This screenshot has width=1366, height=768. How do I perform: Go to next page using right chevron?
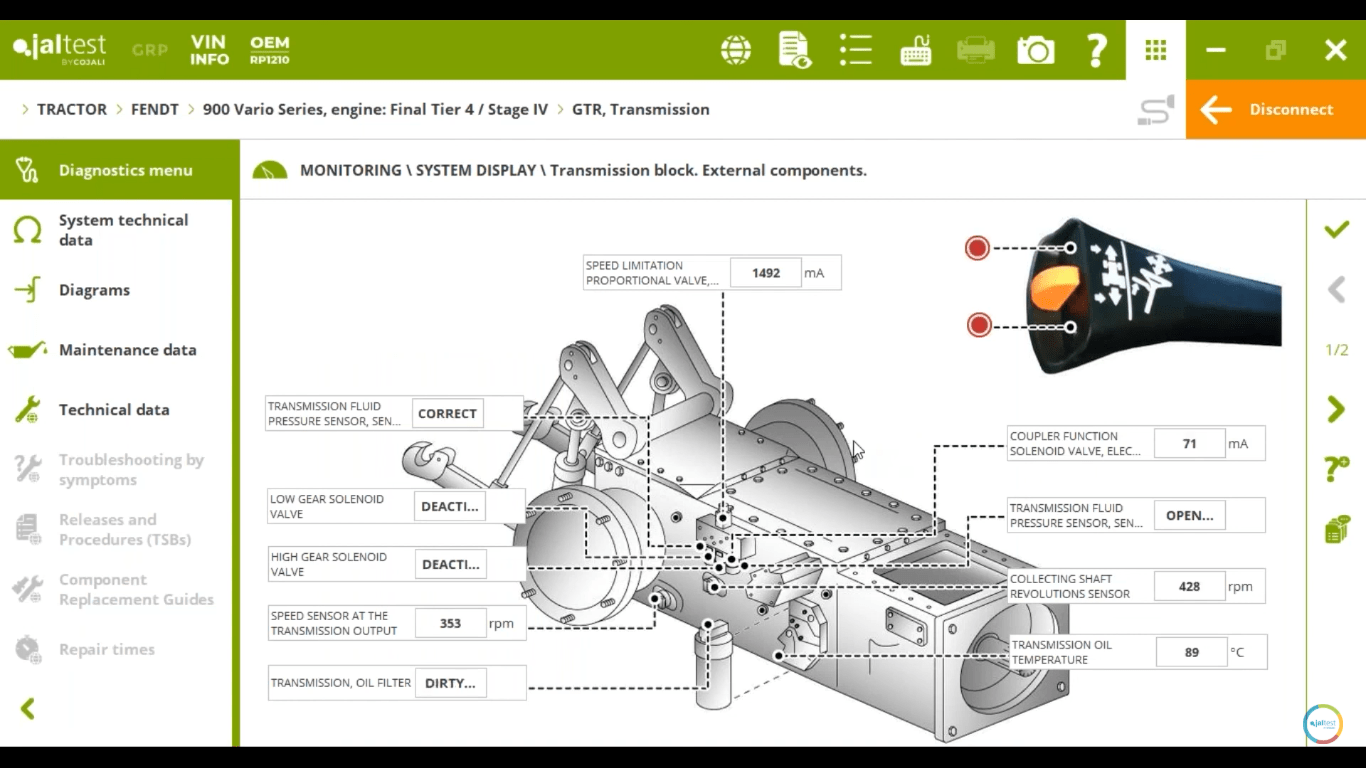pyautogui.click(x=1336, y=409)
